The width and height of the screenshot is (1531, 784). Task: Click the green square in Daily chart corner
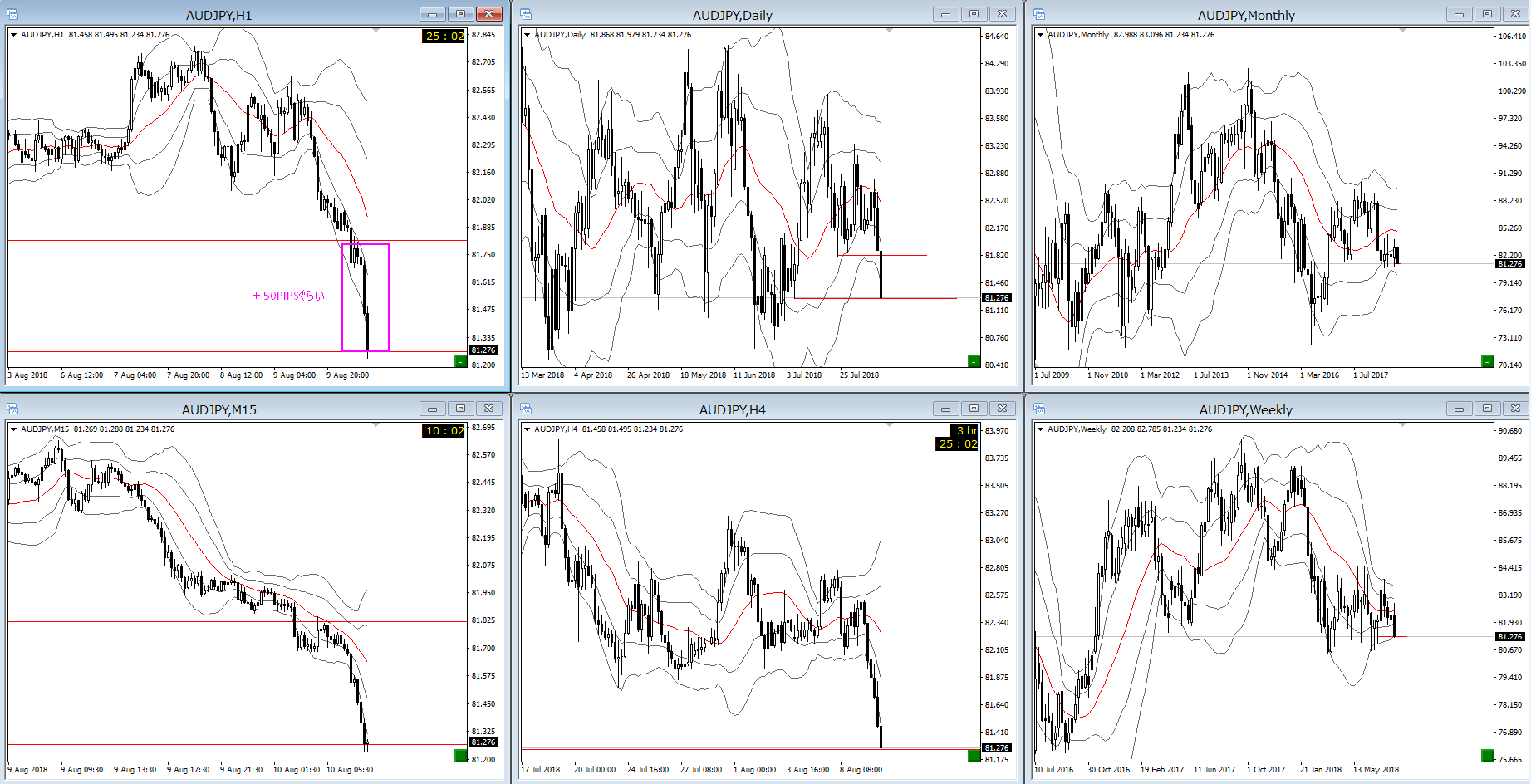[x=974, y=360]
